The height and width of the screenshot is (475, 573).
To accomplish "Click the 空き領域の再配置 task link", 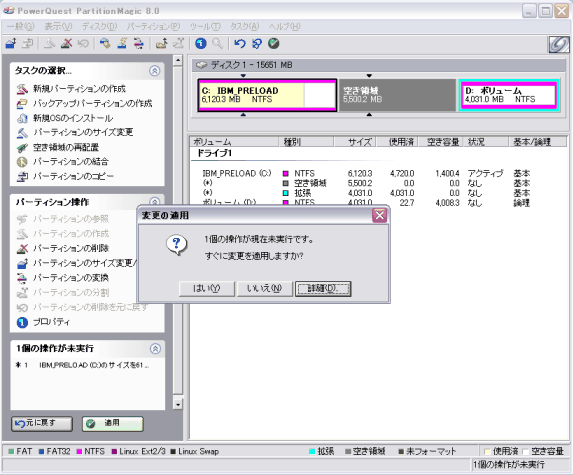I will [x=66, y=147].
